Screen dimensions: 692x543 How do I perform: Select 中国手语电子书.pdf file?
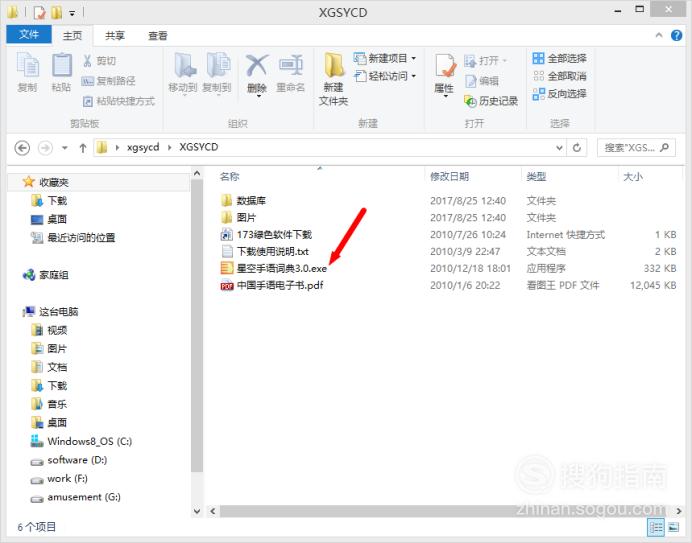(x=279, y=285)
